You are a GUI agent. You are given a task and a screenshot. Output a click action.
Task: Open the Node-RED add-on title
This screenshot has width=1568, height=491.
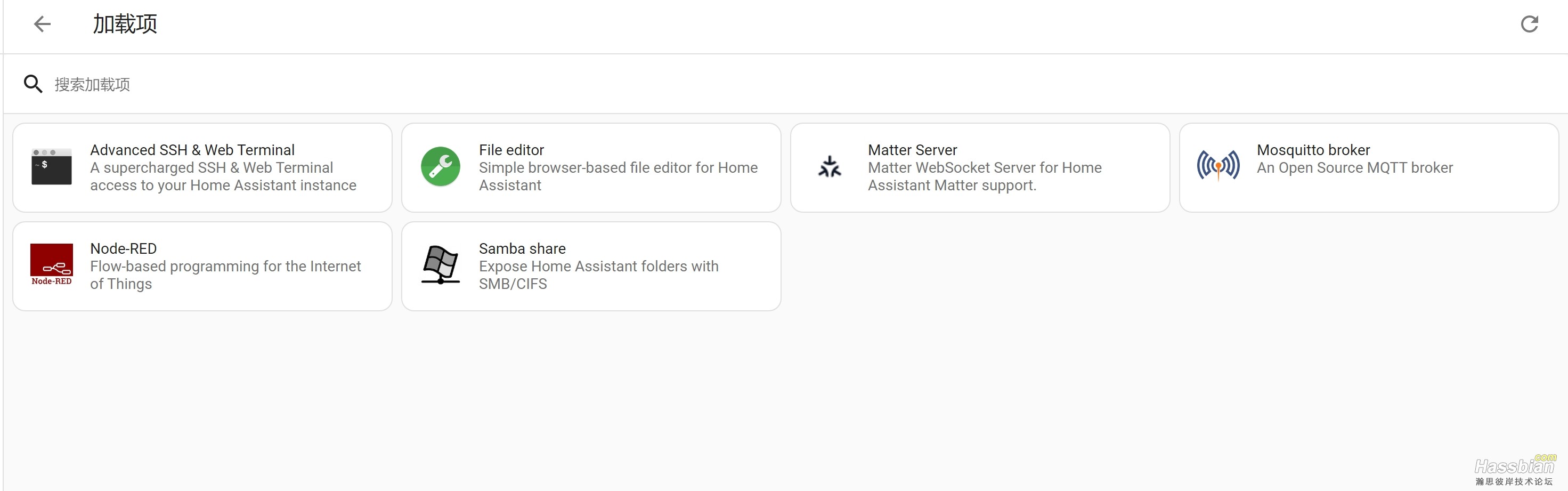[124, 248]
